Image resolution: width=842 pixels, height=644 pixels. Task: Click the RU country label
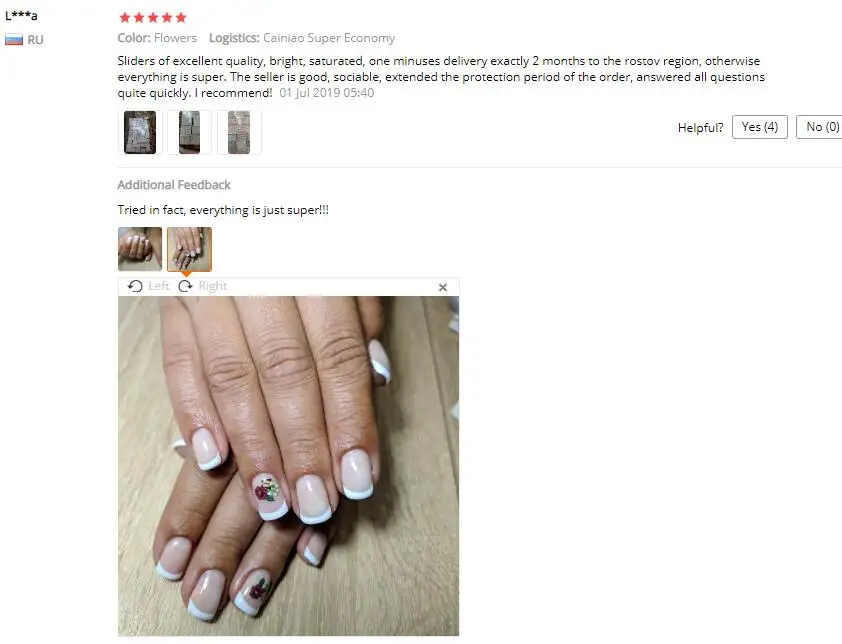coord(35,40)
